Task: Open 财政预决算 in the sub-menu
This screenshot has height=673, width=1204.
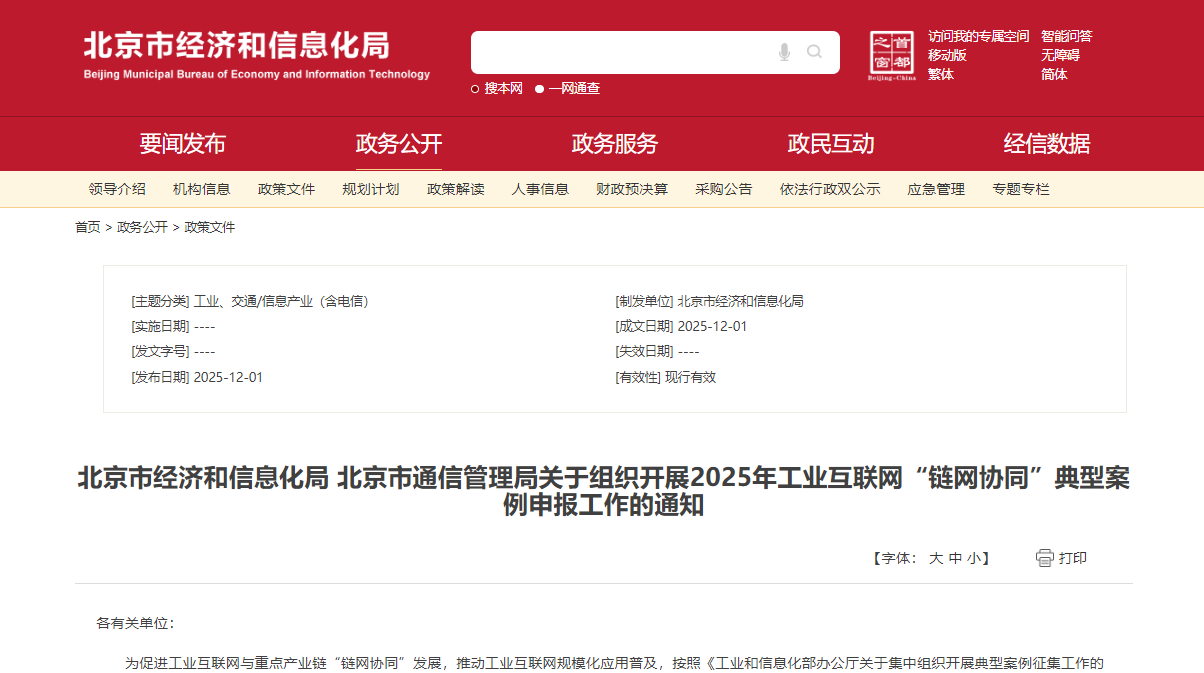Action: point(632,189)
